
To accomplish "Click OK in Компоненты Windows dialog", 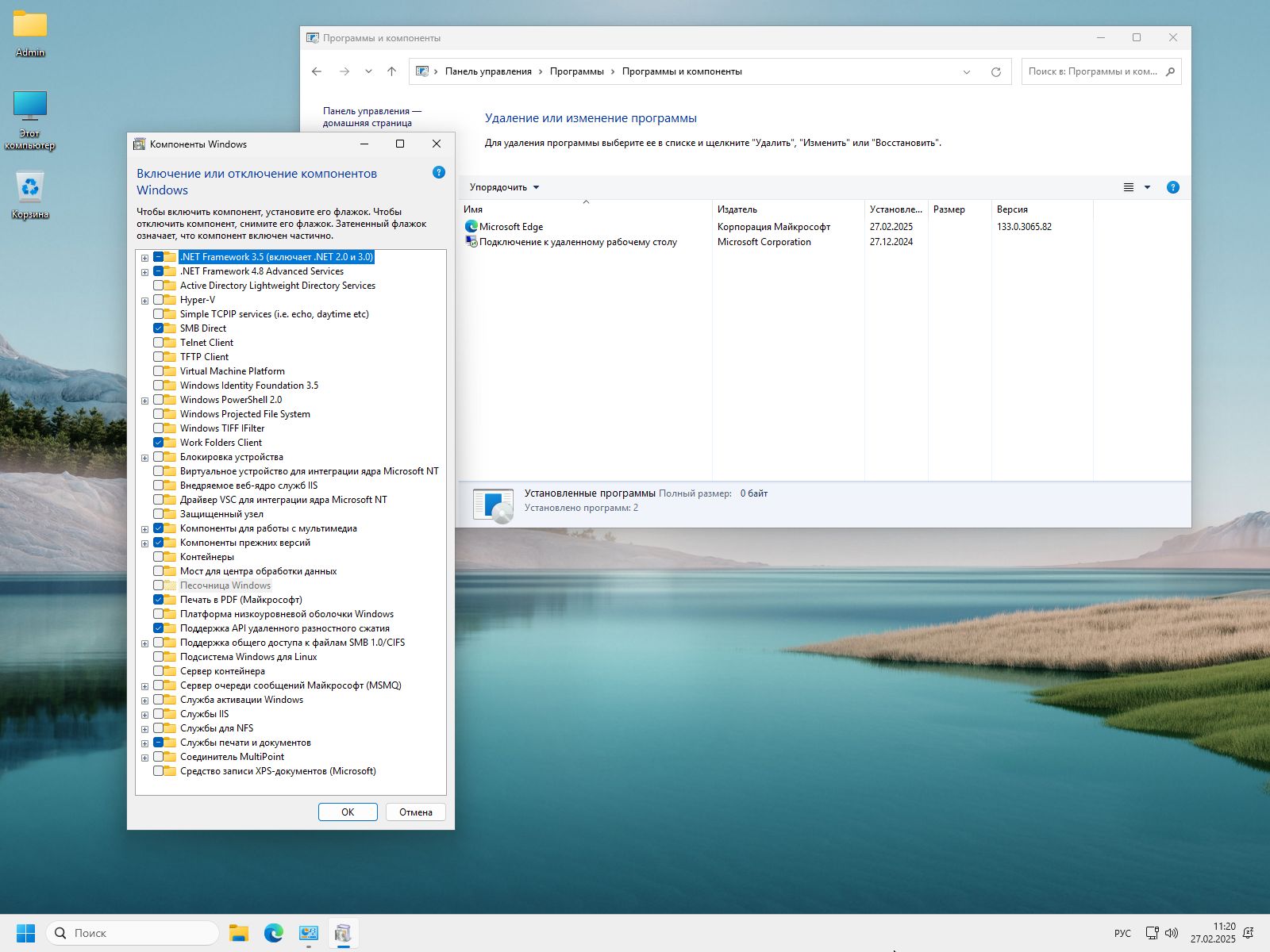I will point(348,812).
